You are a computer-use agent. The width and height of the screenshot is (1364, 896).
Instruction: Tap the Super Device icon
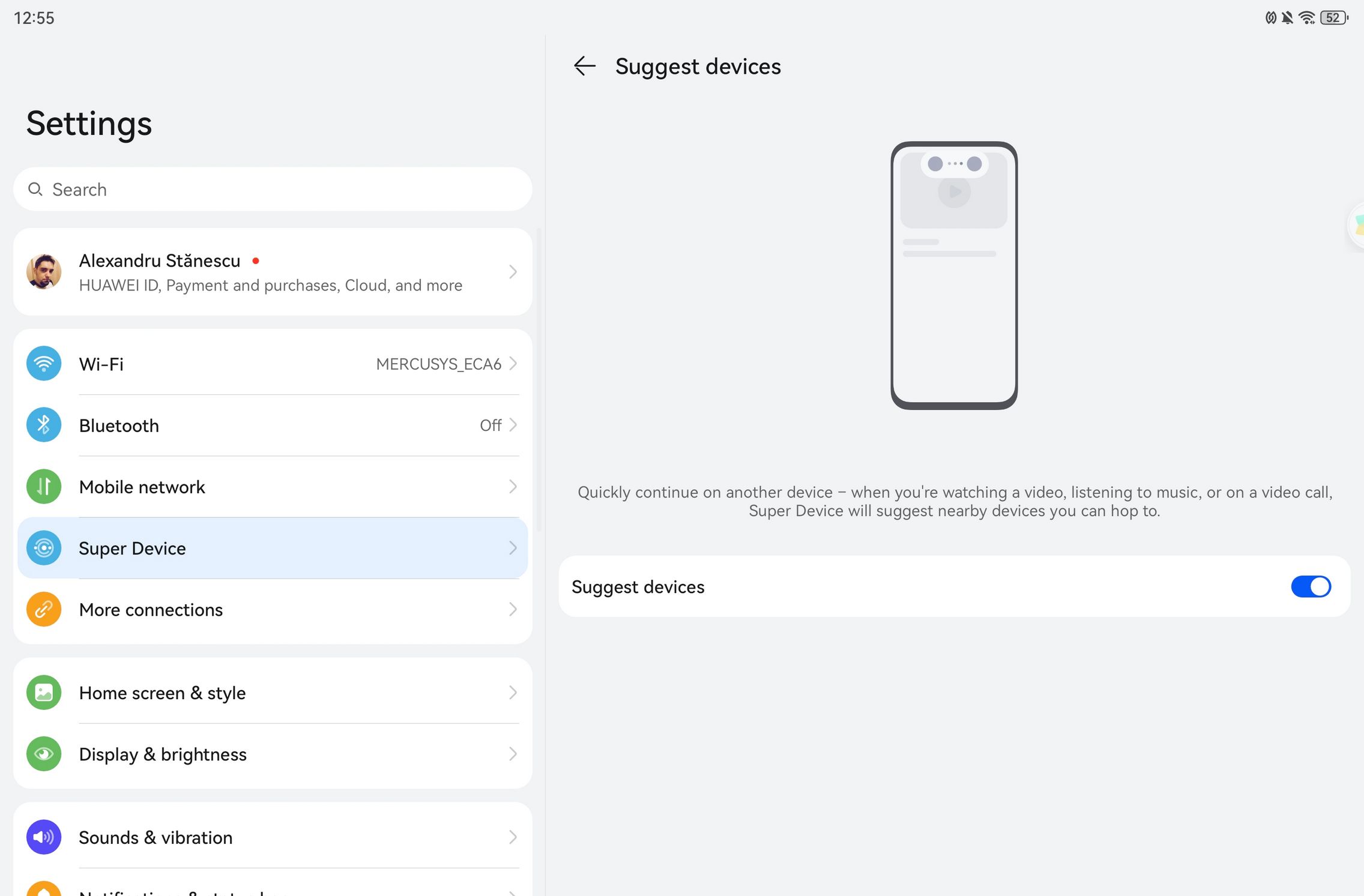click(44, 548)
